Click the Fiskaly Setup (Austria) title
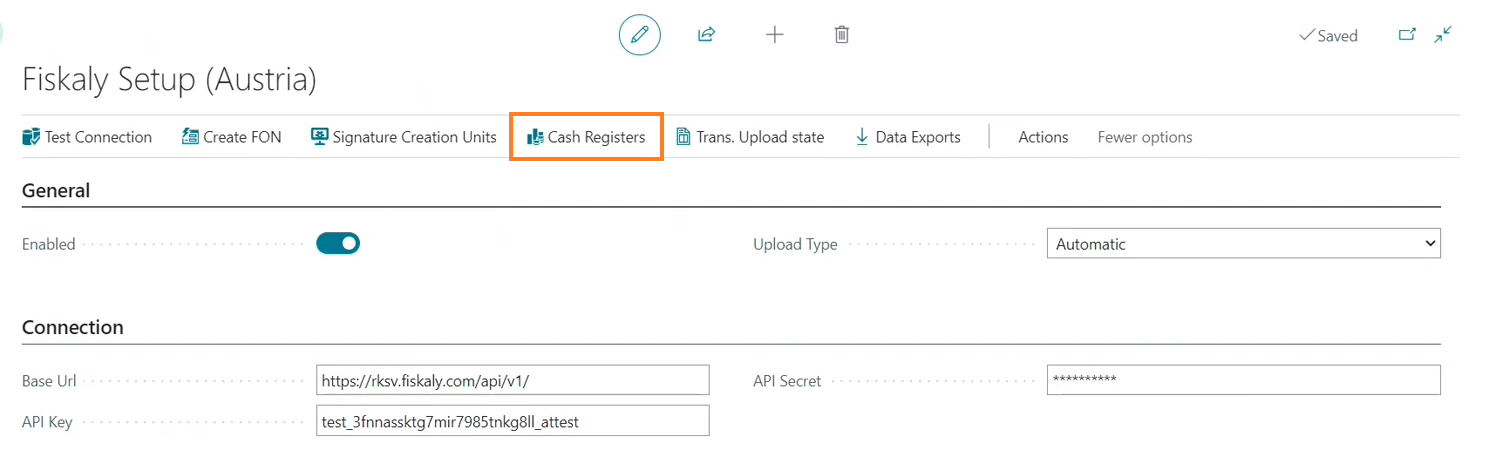 (x=169, y=79)
